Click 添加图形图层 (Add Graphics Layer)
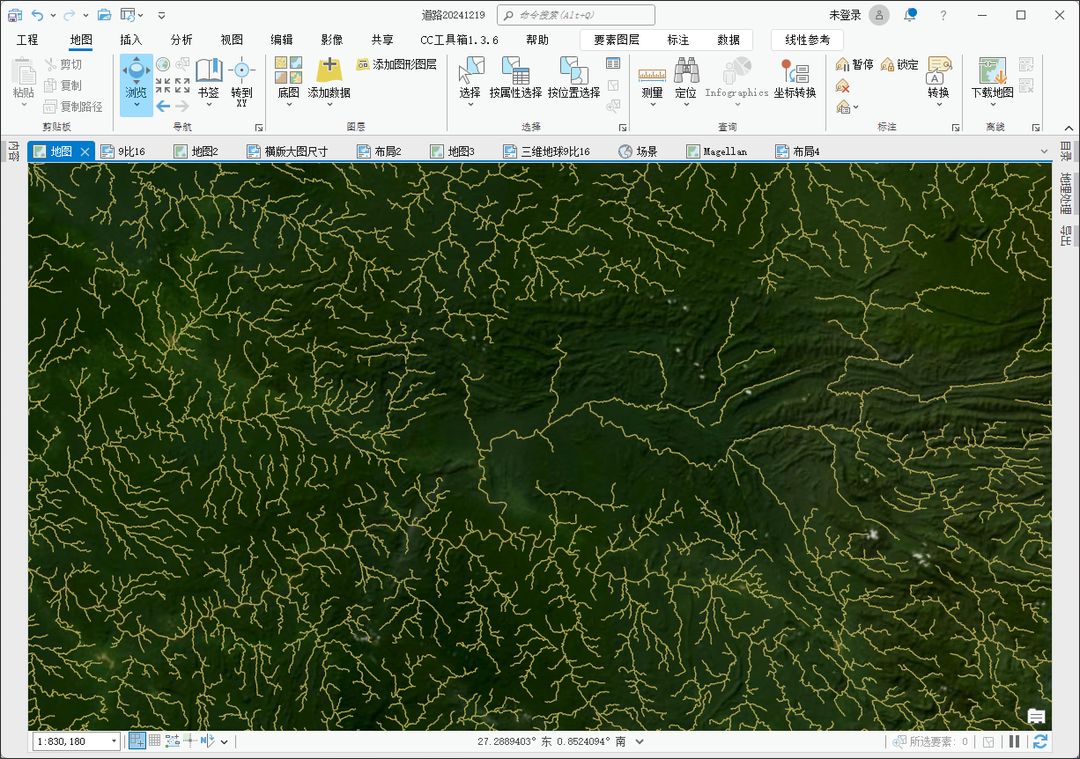This screenshot has height=759, width=1080. coord(397,64)
